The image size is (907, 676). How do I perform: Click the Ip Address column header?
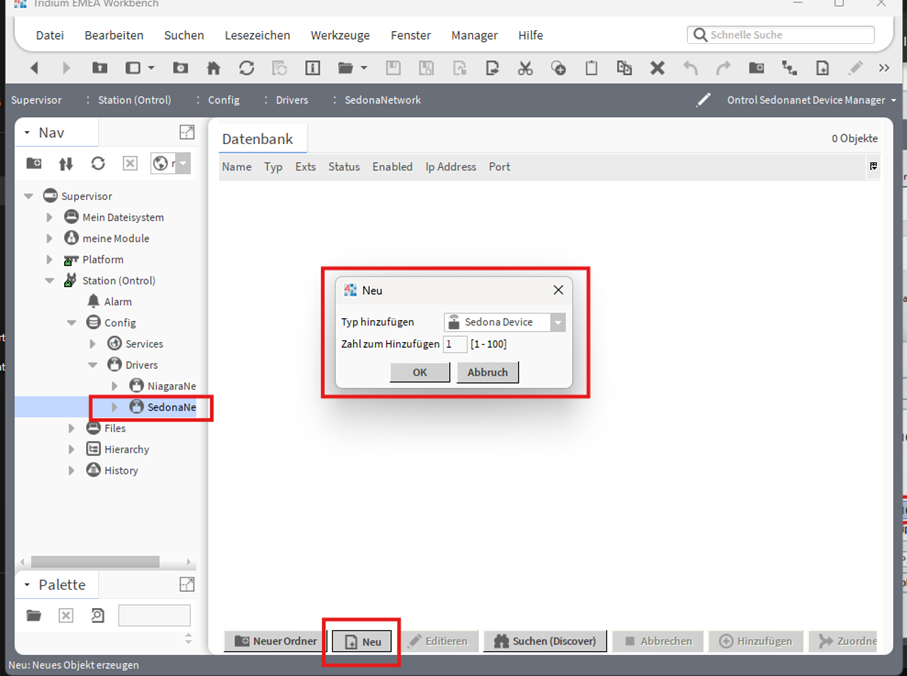coord(451,167)
